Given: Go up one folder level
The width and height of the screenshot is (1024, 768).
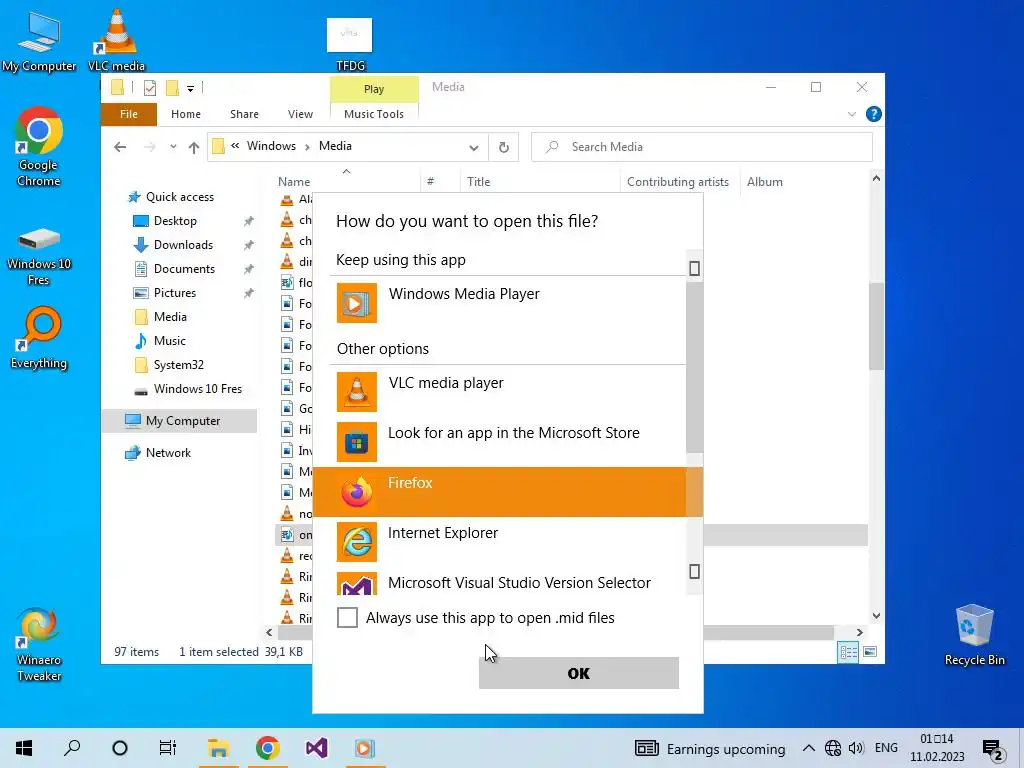Looking at the screenshot, I should coord(193,147).
